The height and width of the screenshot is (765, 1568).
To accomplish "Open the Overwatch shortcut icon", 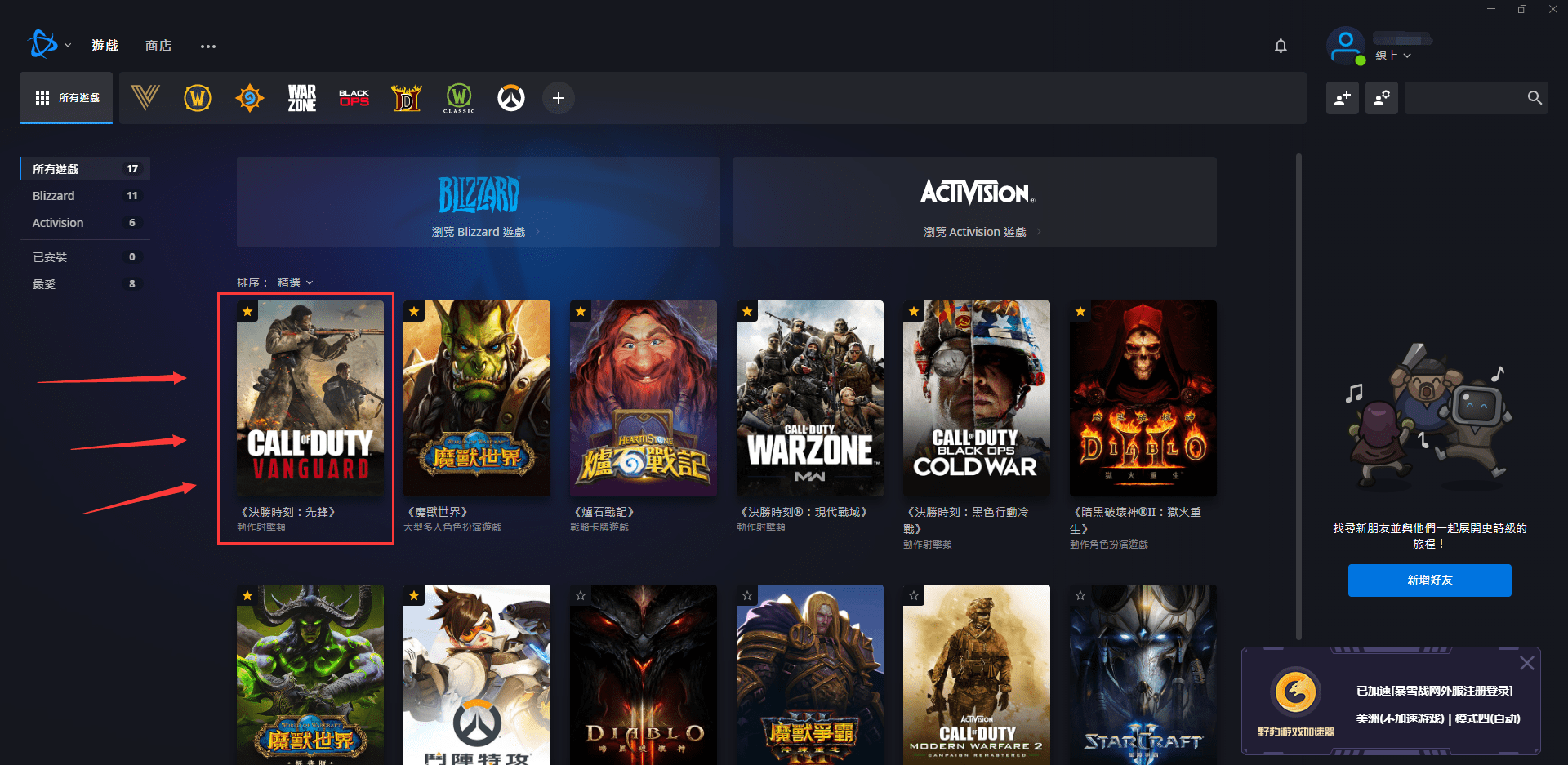I will point(511,98).
